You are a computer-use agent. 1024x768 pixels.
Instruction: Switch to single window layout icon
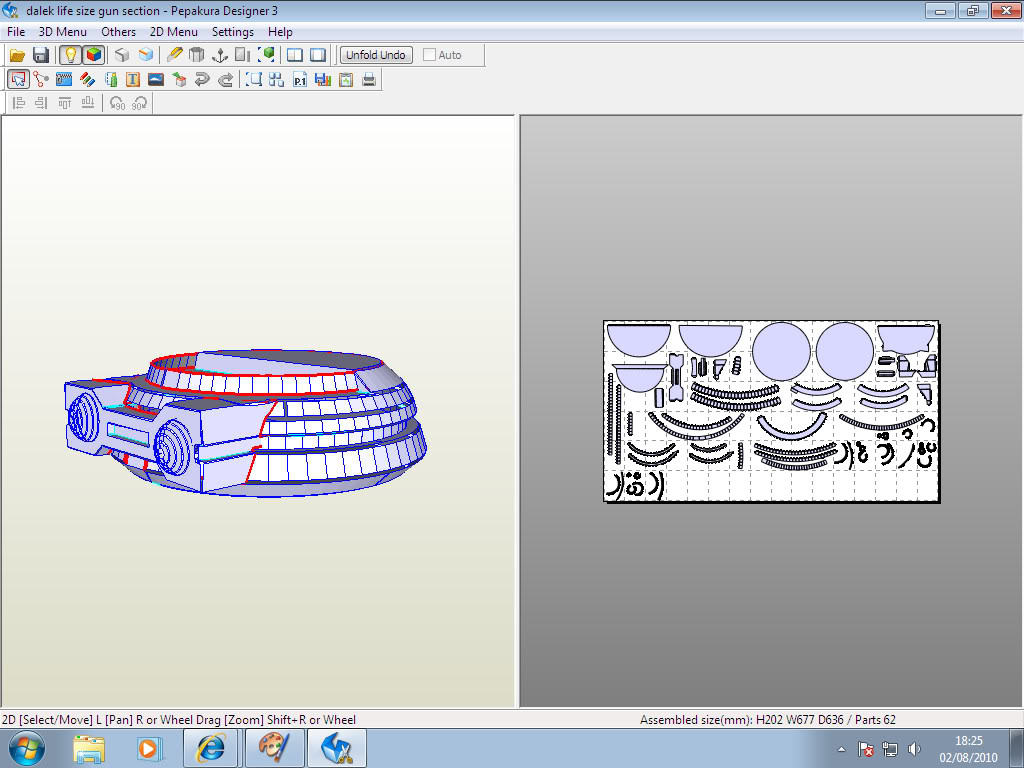pyautogui.click(x=318, y=55)
